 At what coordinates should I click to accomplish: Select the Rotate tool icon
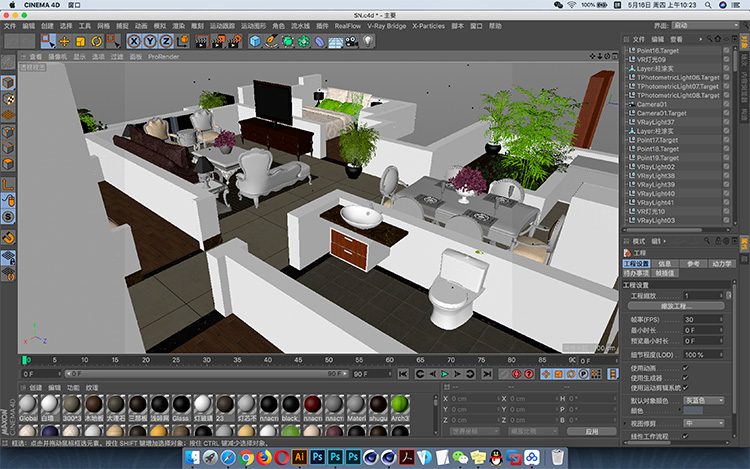tap(97, 42)
